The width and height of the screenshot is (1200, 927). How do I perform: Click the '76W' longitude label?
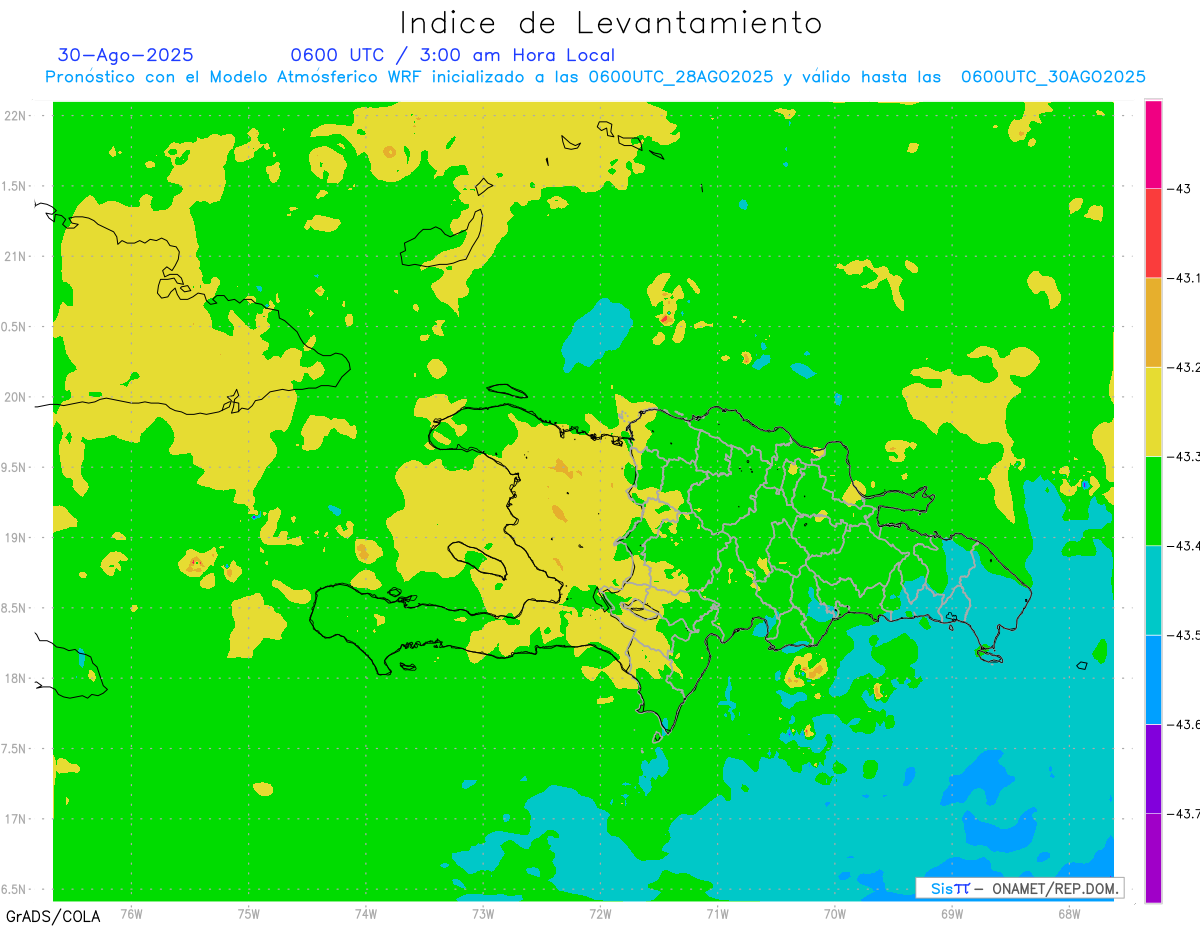pyautogui.click(x=131, y=913)
